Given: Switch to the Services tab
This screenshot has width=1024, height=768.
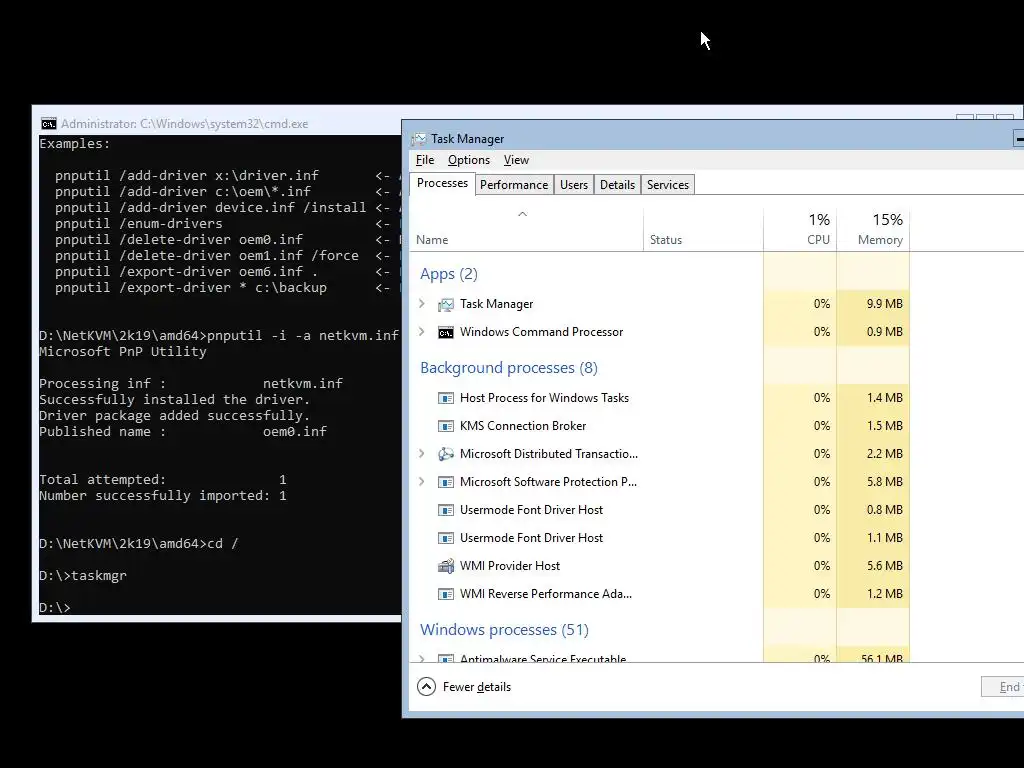Looking at the screenshot, I should pyautogui.click(x=667, y=185).
